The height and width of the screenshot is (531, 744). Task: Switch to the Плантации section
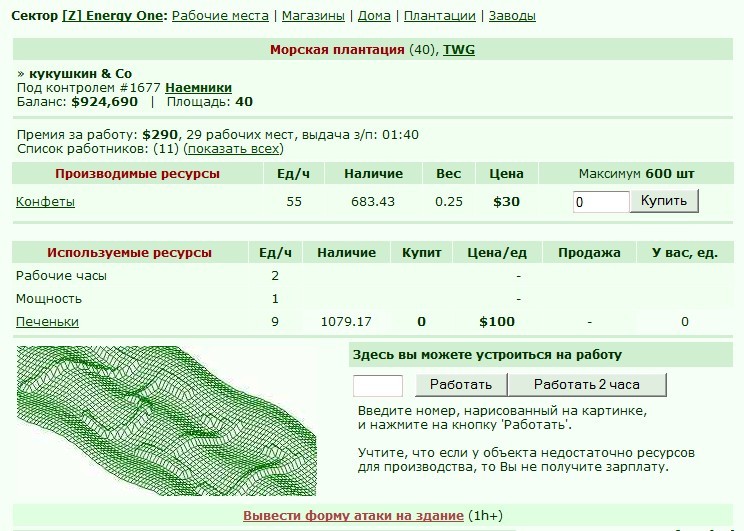click(439, 16)
